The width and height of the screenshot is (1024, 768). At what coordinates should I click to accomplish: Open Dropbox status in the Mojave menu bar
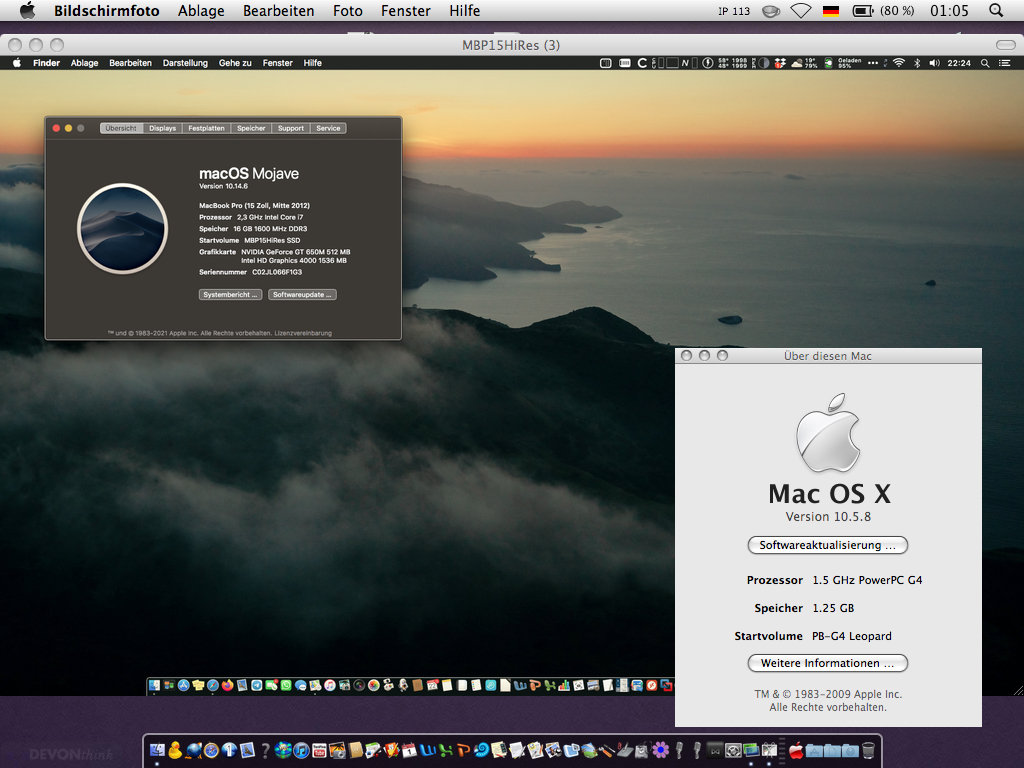point(780,63)
